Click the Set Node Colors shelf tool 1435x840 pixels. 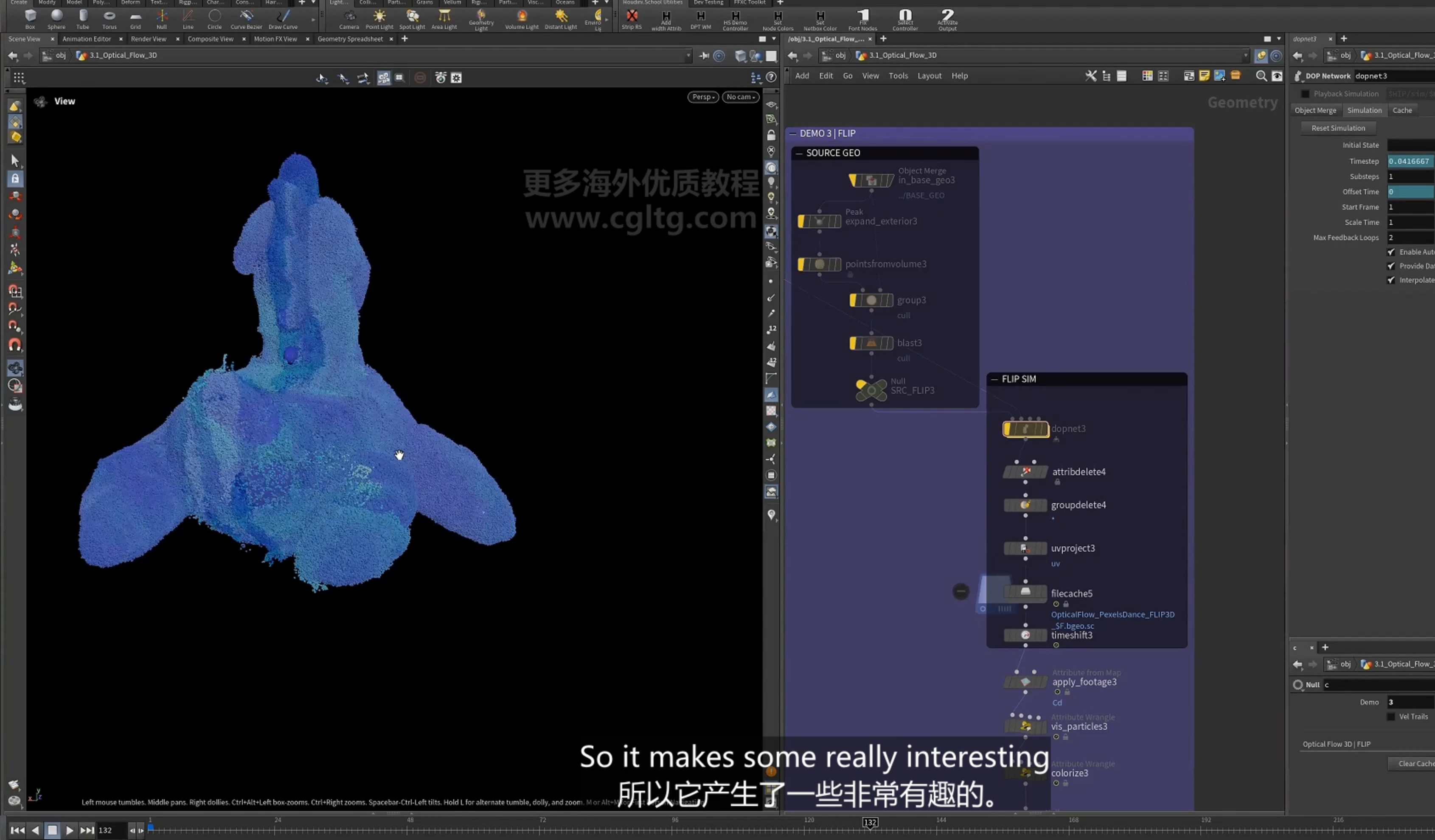778,20
